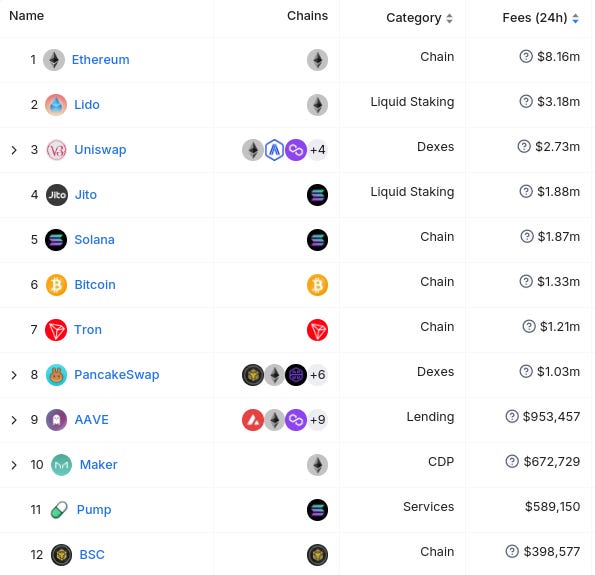Open the Solana protocol link
Viewport: 595px width, 575px height.
coord(94,239)
